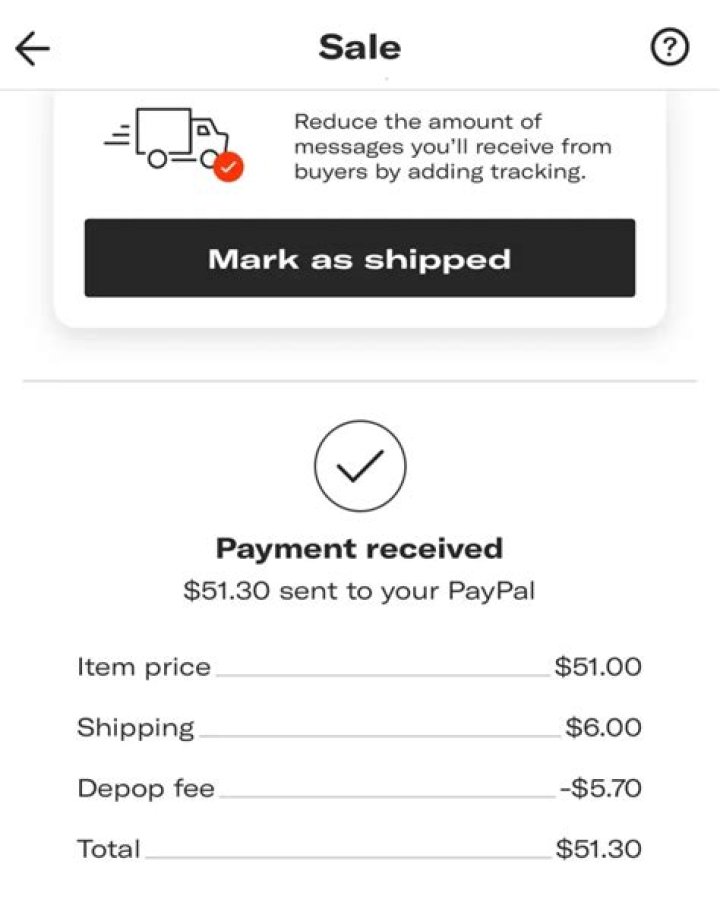
Task: Select the Shipping row label
Action: point(136,728)
